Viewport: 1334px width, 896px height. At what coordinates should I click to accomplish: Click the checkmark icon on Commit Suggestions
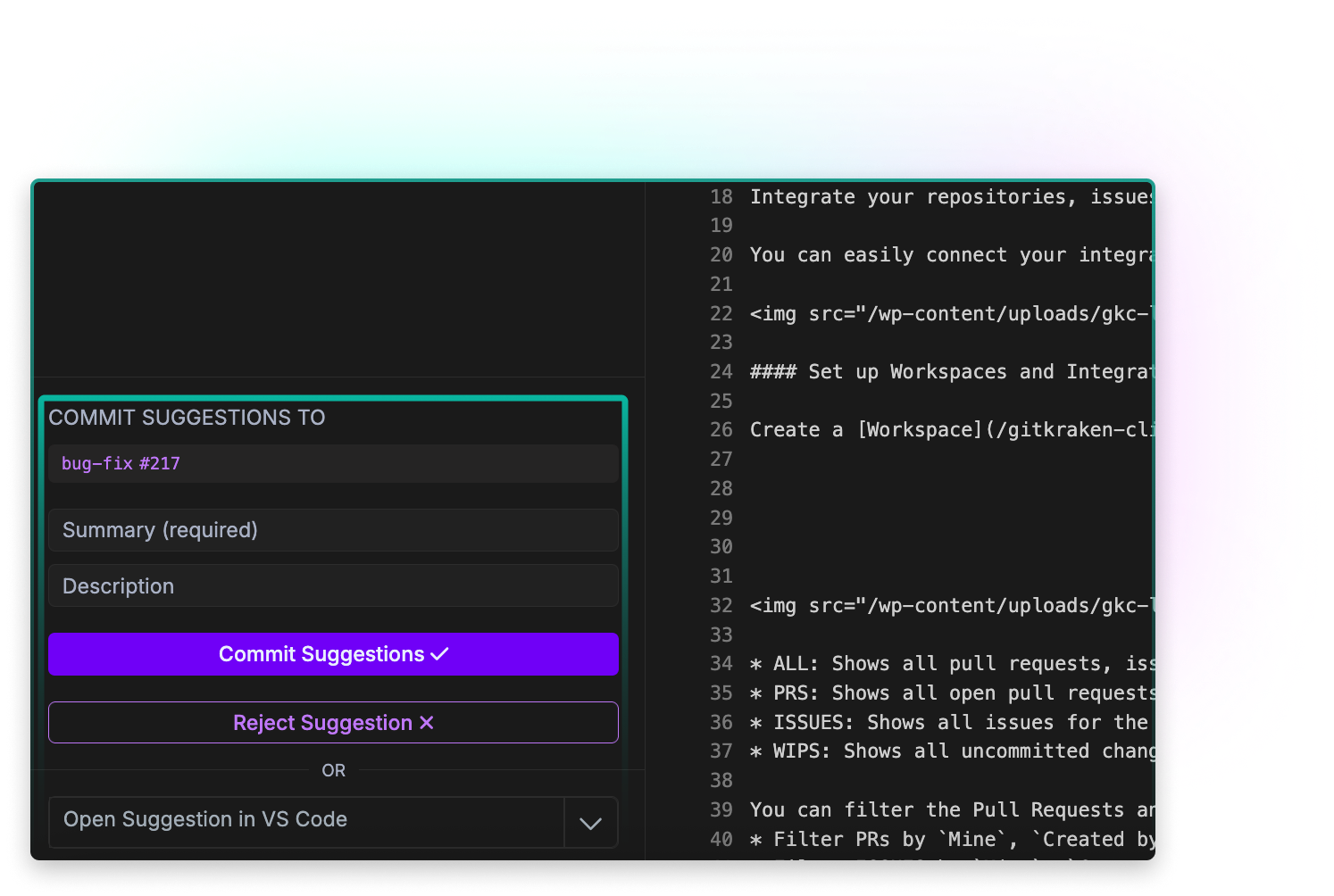point(438,653)
